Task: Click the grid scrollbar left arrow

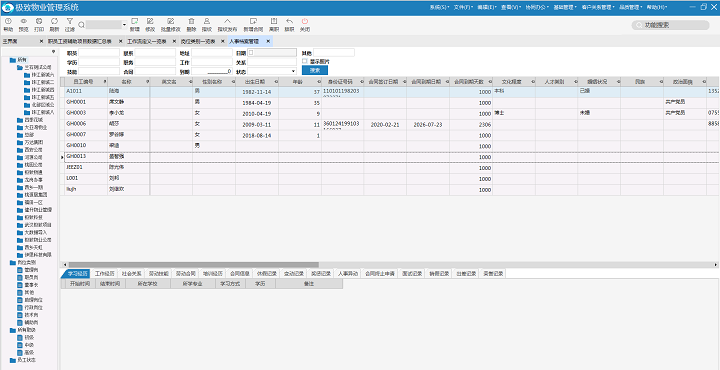Action: pos(64,264)
